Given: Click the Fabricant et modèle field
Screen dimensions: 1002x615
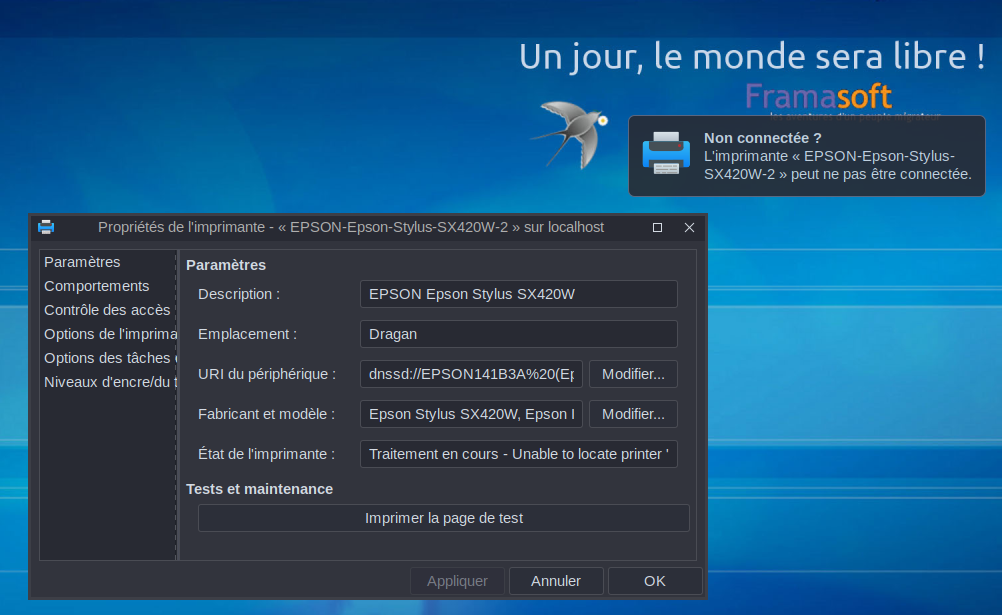Looking at the screenshot, I should click(x=472, y=414).
